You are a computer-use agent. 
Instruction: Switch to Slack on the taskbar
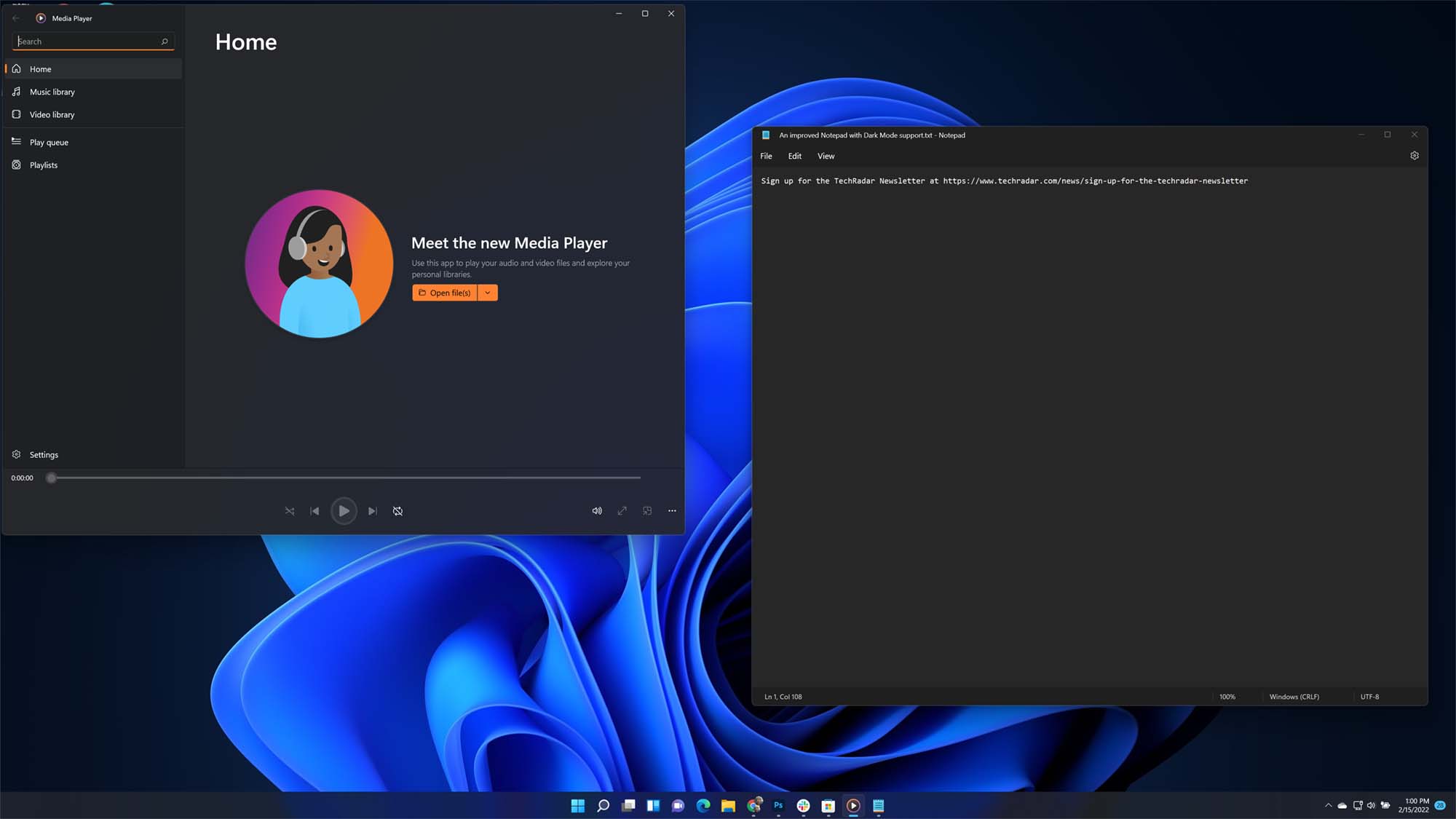(804, 805)
